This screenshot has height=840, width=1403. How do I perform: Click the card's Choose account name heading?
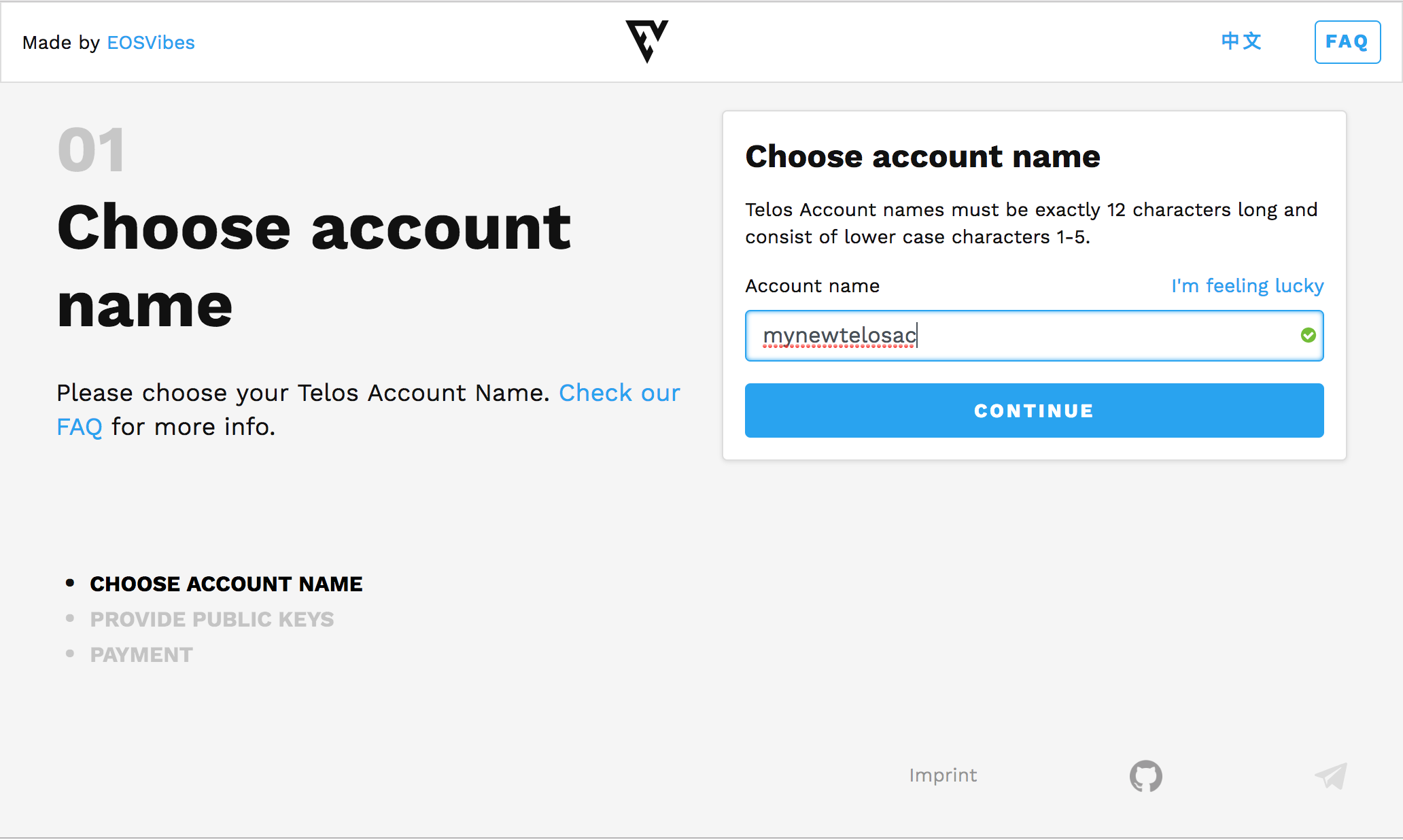tap(922, 156)
